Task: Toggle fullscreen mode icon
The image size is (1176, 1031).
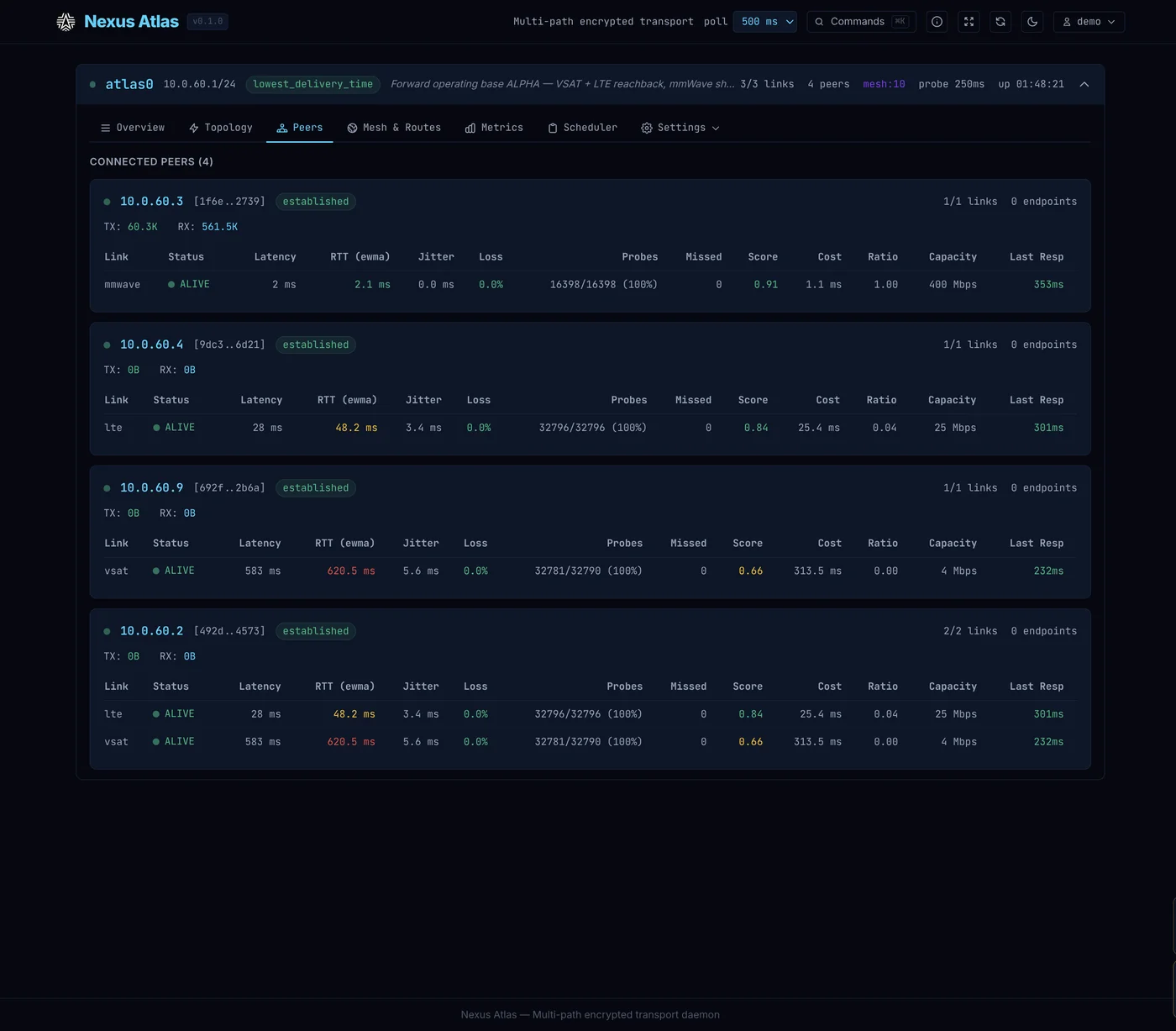Action: [969, 22]
